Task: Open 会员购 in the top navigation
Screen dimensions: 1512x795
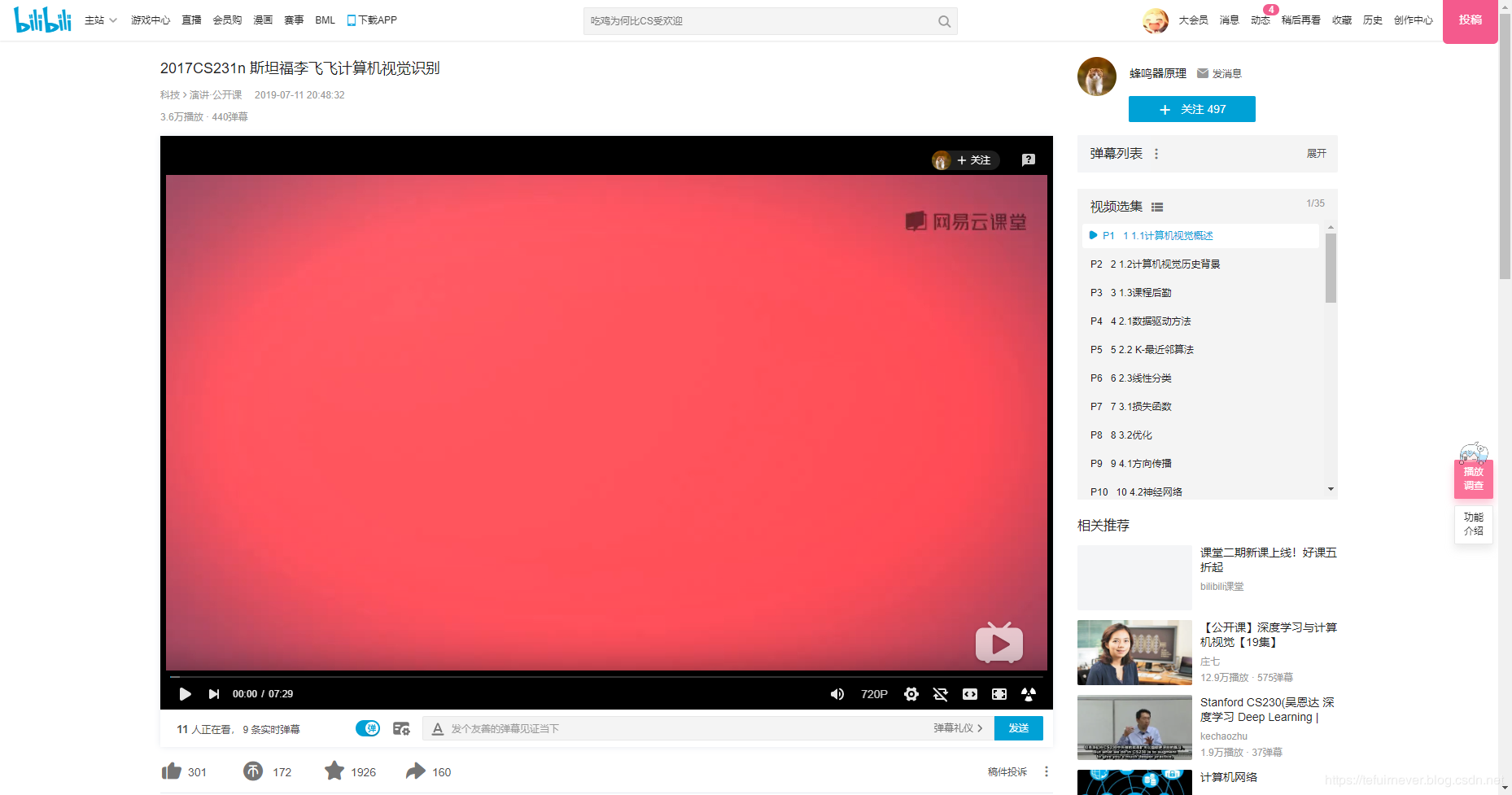Action: 227,20
